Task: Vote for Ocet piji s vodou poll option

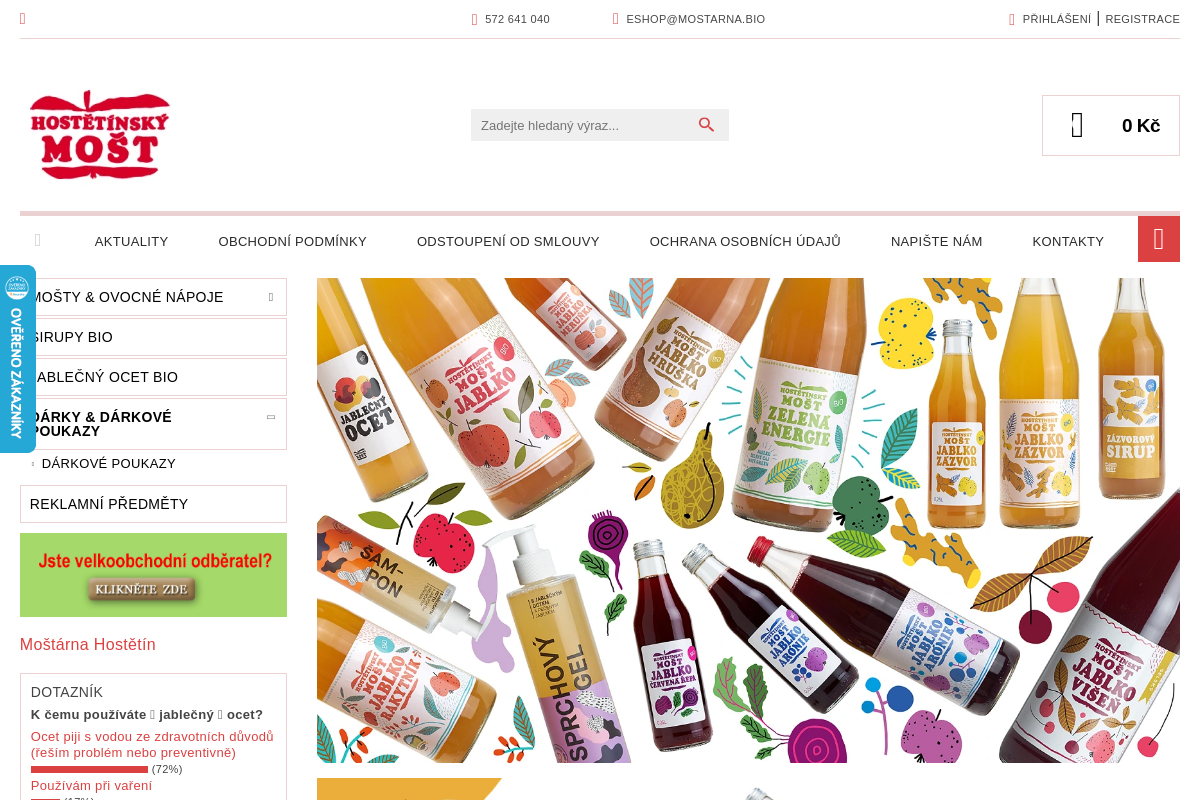Action: click(x=152, y=744)
